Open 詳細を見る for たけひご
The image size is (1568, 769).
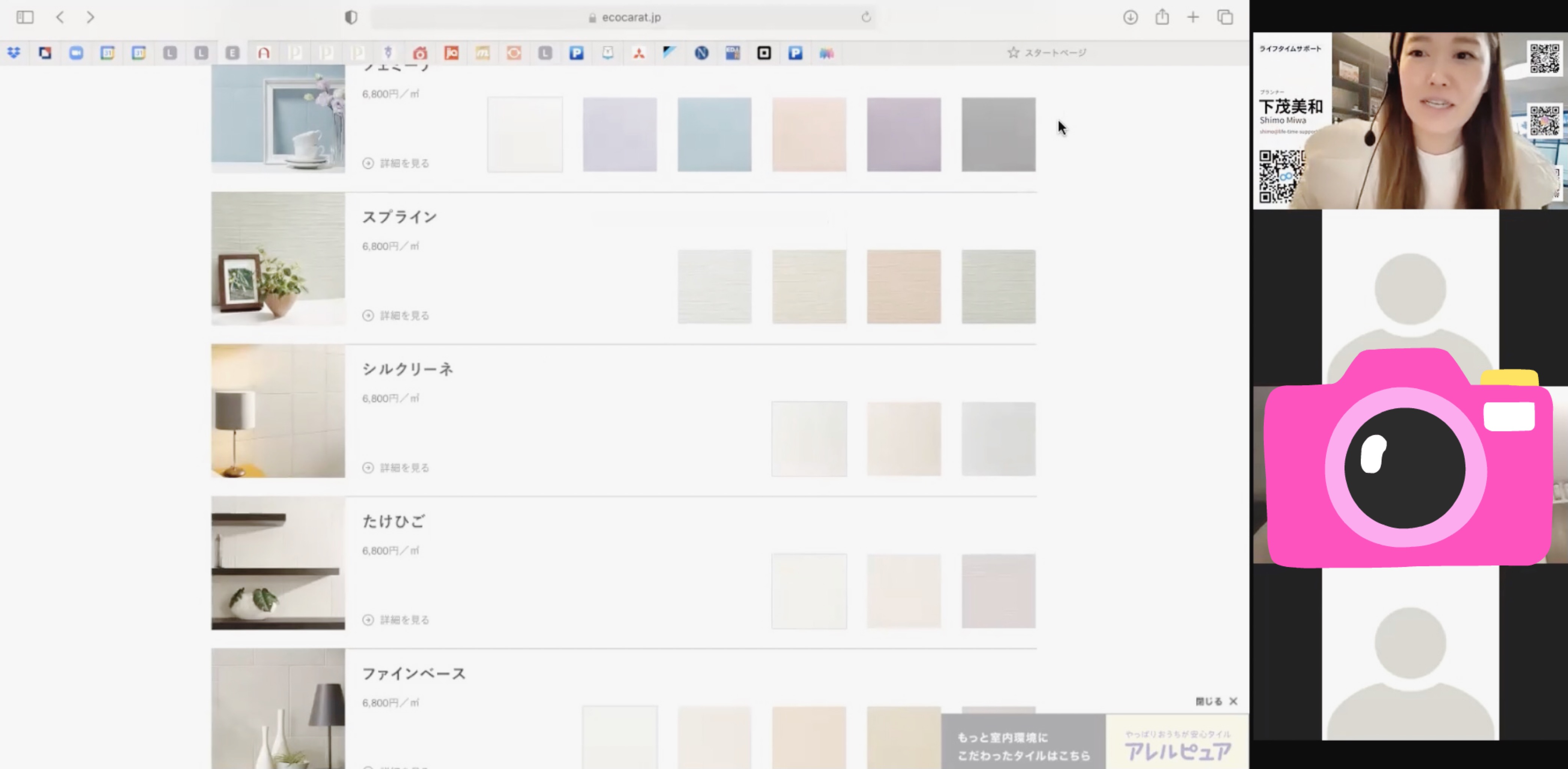396,620
